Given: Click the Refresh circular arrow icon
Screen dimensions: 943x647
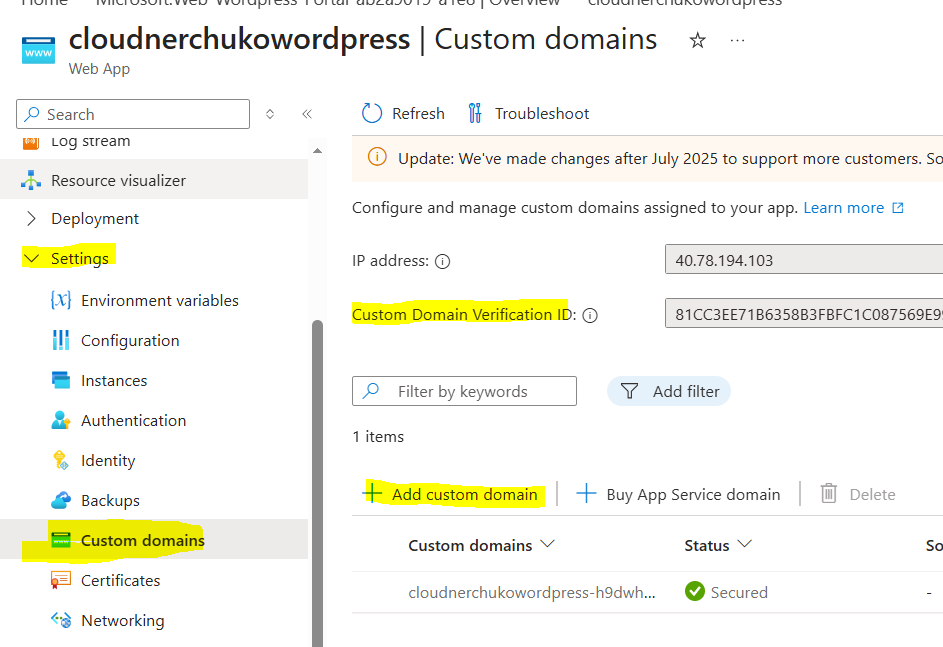Looking at the screenshot, I should [x=372, y=113].
